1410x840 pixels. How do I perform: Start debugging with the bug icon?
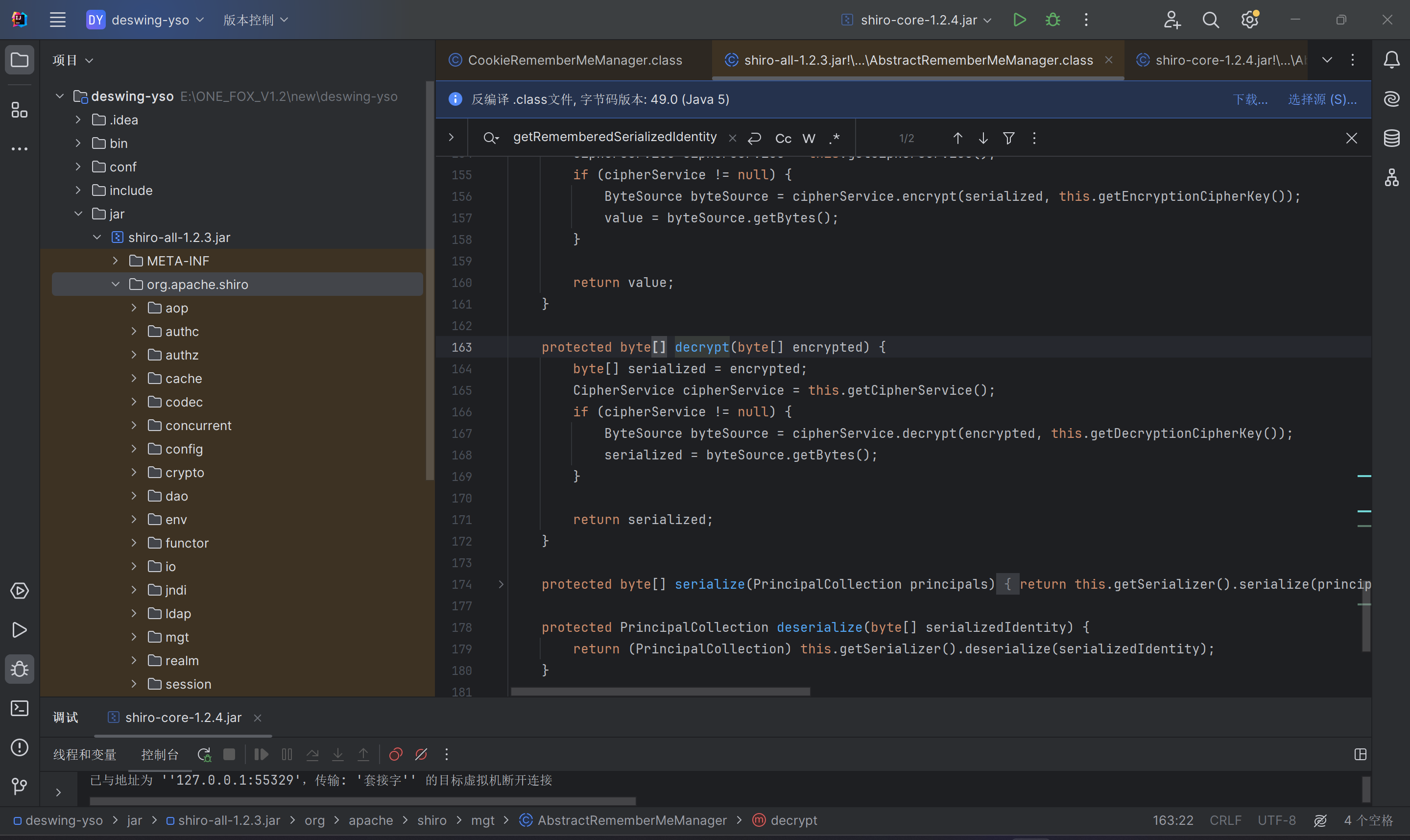(x=1052, y=20)
